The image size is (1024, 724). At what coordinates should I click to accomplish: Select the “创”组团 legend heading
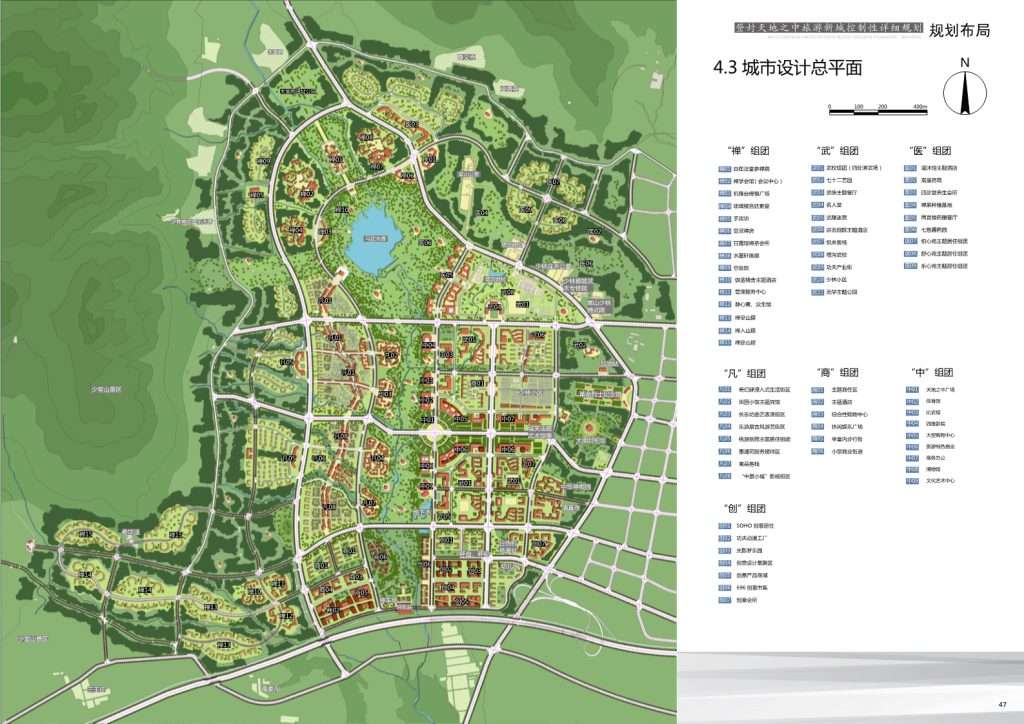pyautogui.click(x=743, y=507)
